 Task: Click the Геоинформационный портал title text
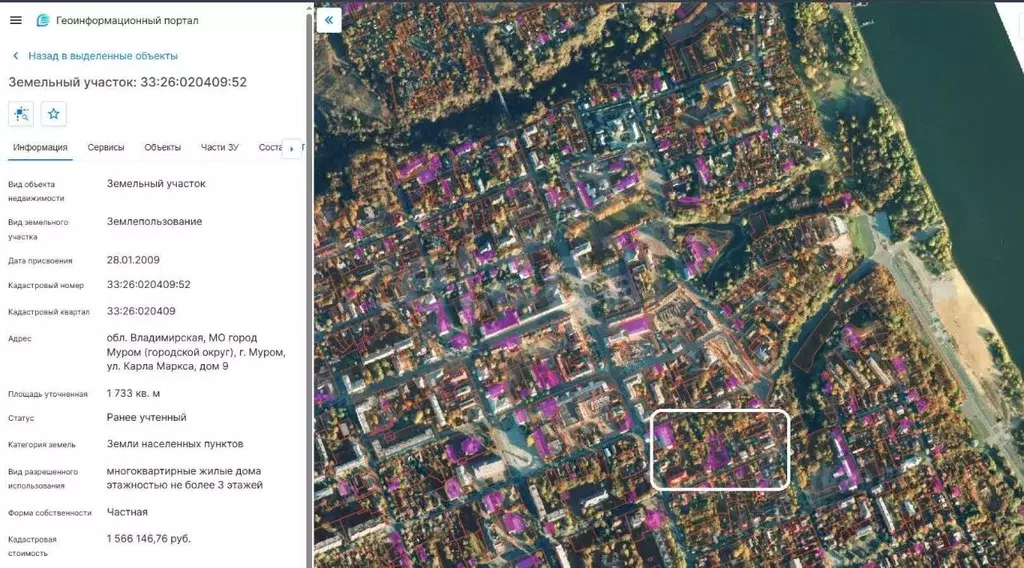click(x=127, y=20)
